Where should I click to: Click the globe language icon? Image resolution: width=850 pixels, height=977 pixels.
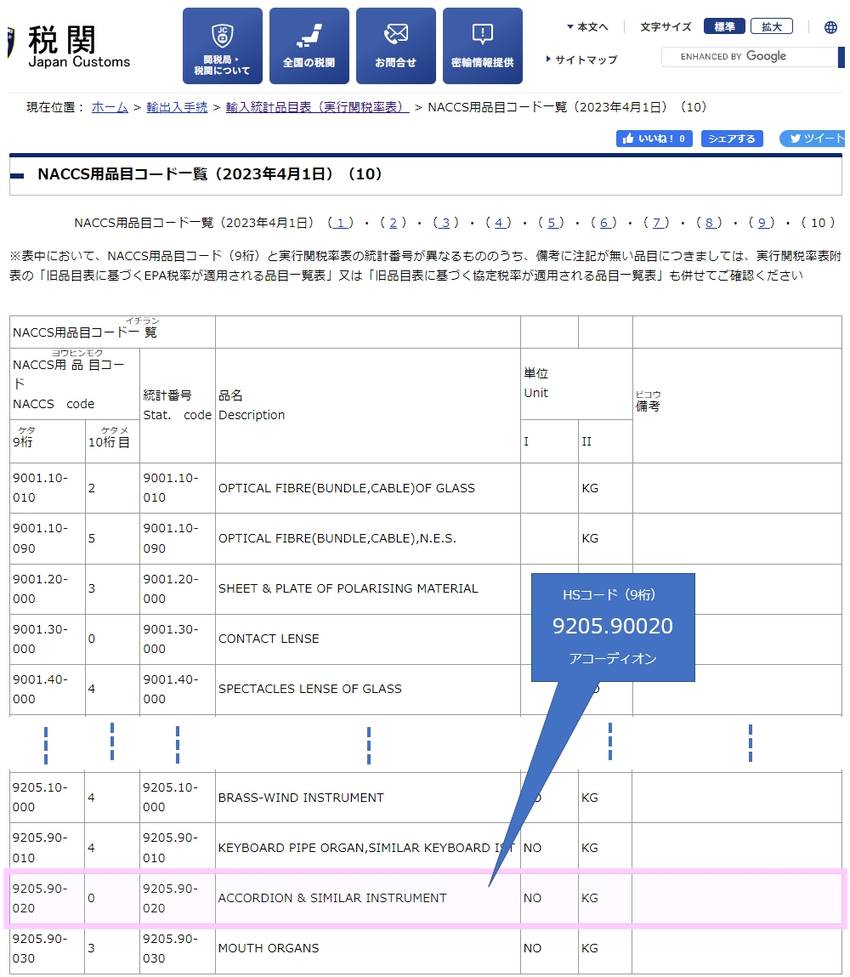(830, 27)
